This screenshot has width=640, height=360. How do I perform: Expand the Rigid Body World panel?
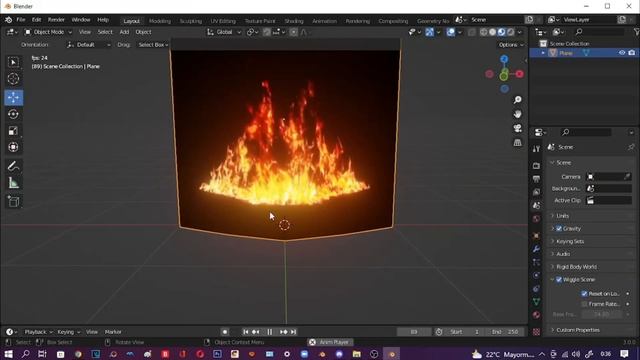pyautogui.click(x=576, y=267)
